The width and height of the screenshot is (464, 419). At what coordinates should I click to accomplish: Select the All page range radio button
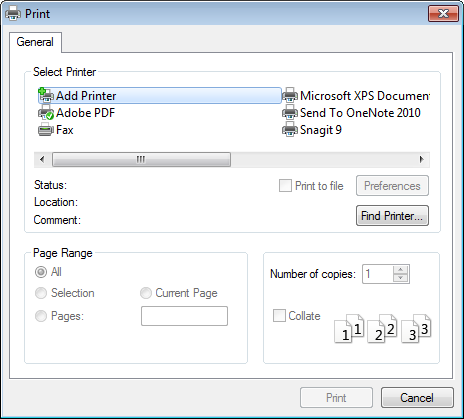[41, 272]
